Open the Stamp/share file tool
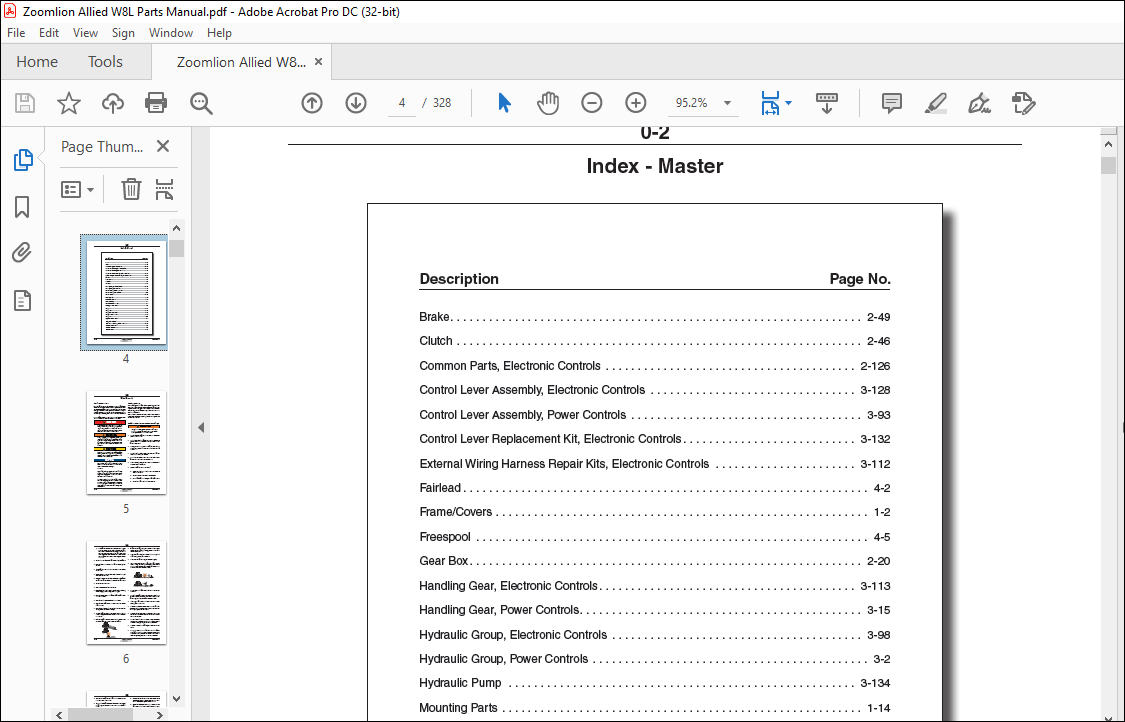The width and height of the screenshot is (1125, 722). [x=1023, y=103]
